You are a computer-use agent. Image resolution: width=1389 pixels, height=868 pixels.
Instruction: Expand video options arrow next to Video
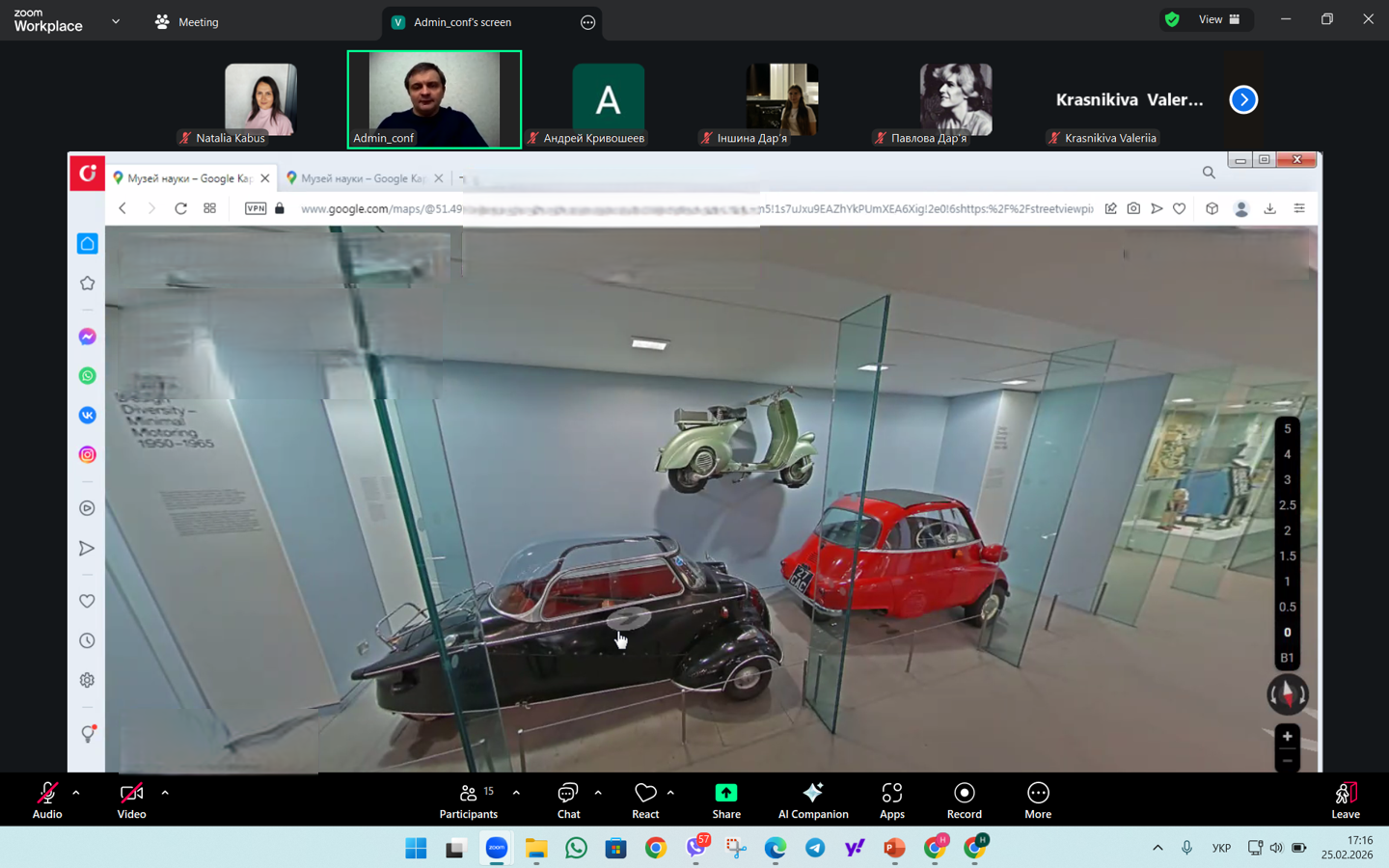(x=165, y=793)
